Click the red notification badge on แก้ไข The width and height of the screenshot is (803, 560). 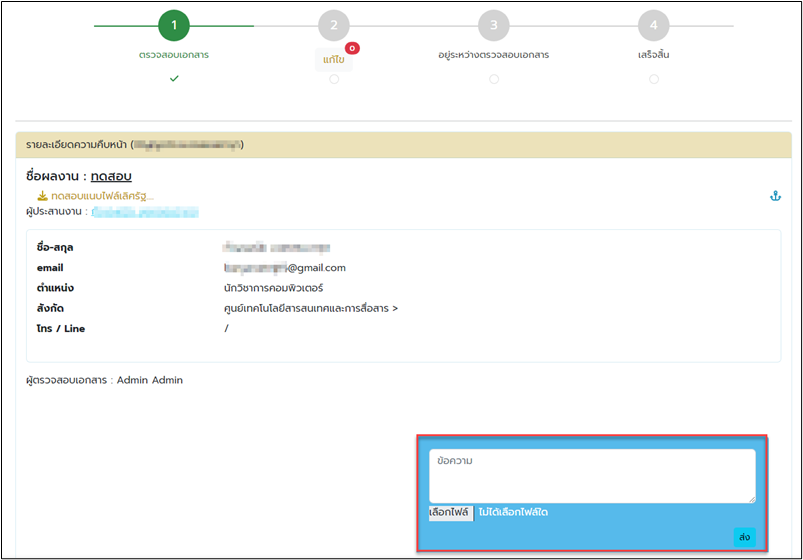click(x=352, y=48)
